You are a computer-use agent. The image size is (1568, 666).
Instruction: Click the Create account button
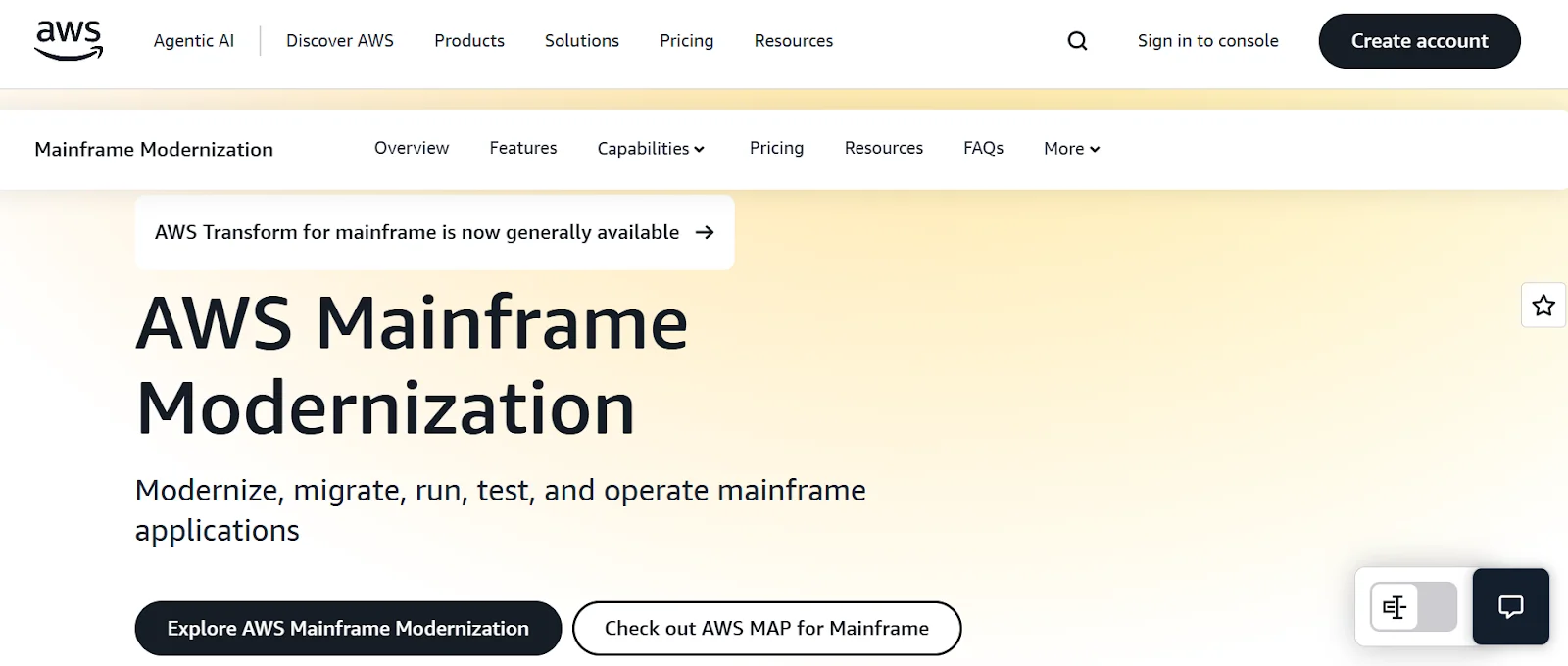coord(1420,41)
